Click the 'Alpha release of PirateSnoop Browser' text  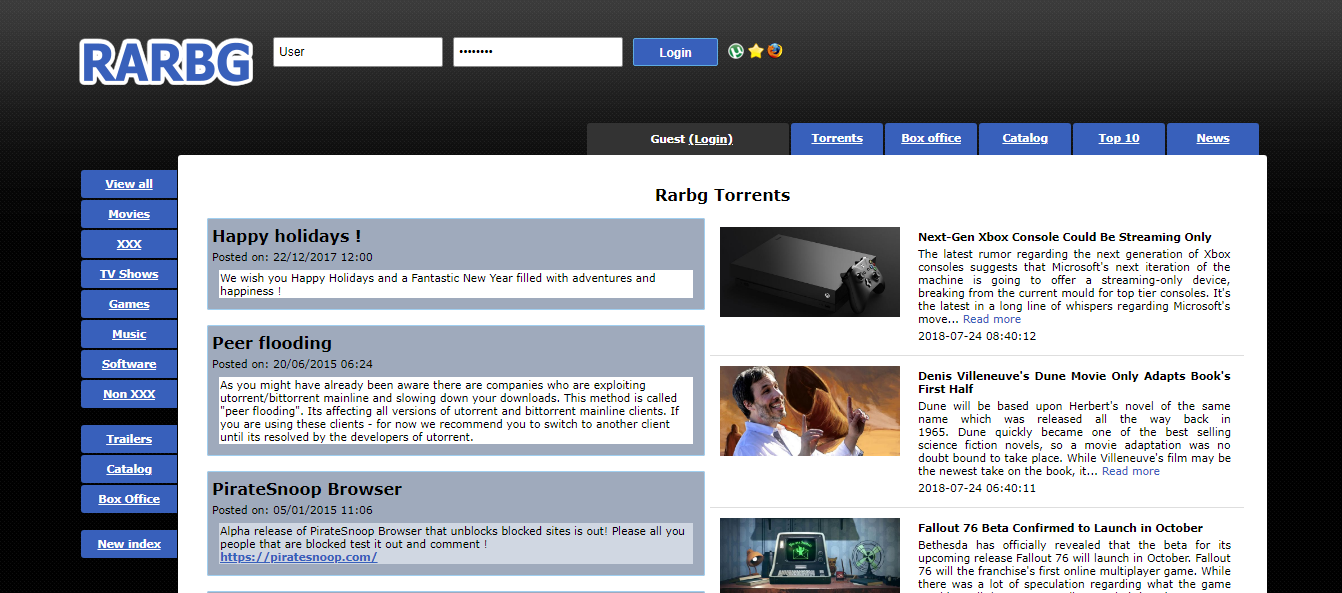click(452, 537)
